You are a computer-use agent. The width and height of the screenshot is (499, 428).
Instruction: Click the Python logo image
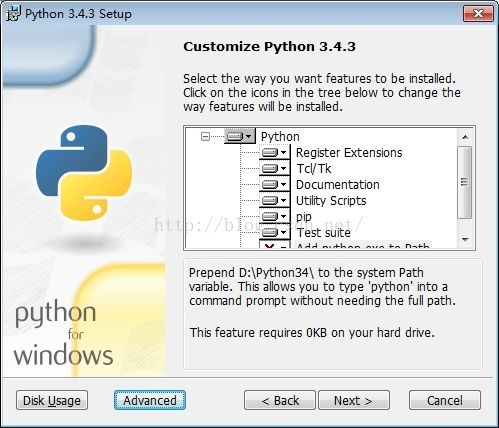click(x=84, y=173)
